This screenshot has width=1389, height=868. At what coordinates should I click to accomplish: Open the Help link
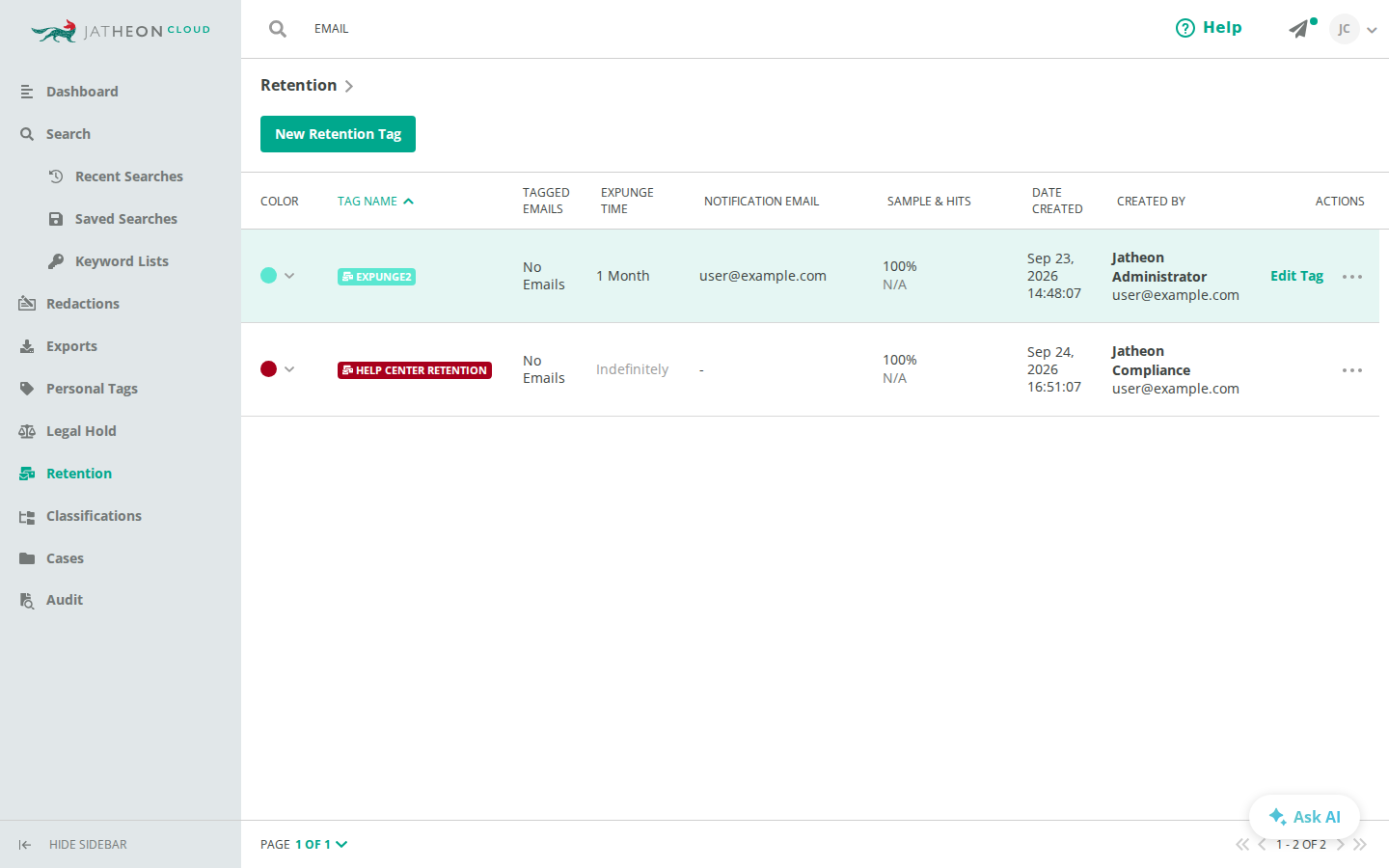[1209, 28]
